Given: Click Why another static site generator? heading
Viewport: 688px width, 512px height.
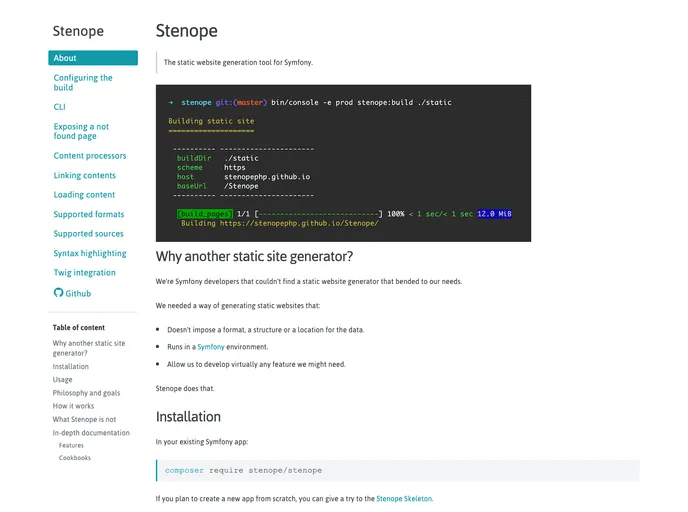Looking at the screenshot, I should pos(254,256).
